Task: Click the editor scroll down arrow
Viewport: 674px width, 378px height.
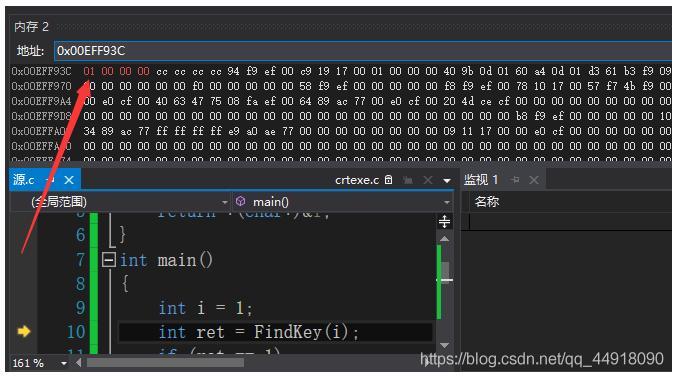Action: point(444,345)
